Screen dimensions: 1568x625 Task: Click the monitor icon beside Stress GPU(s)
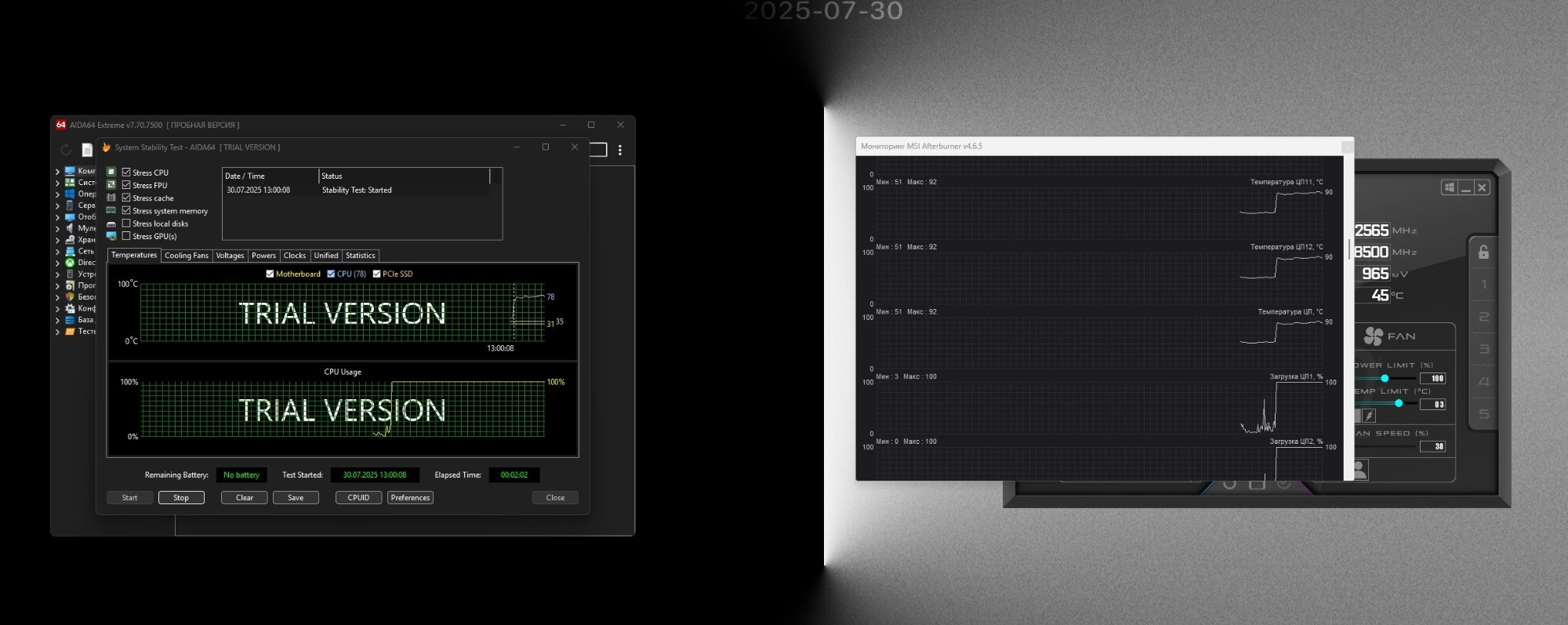click(x=111, y=236)
